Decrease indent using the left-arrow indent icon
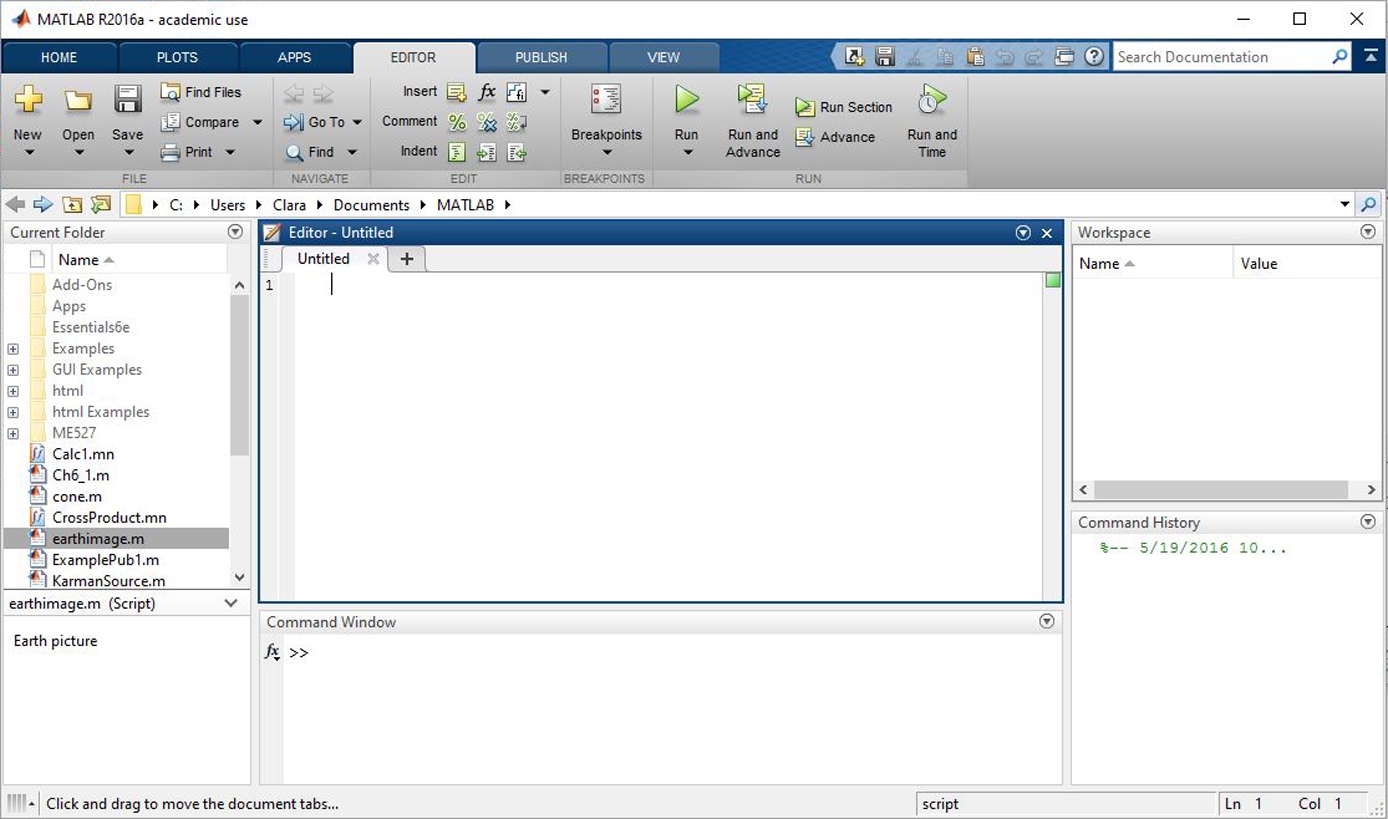 pyautogui.click(x=517, y=153)
